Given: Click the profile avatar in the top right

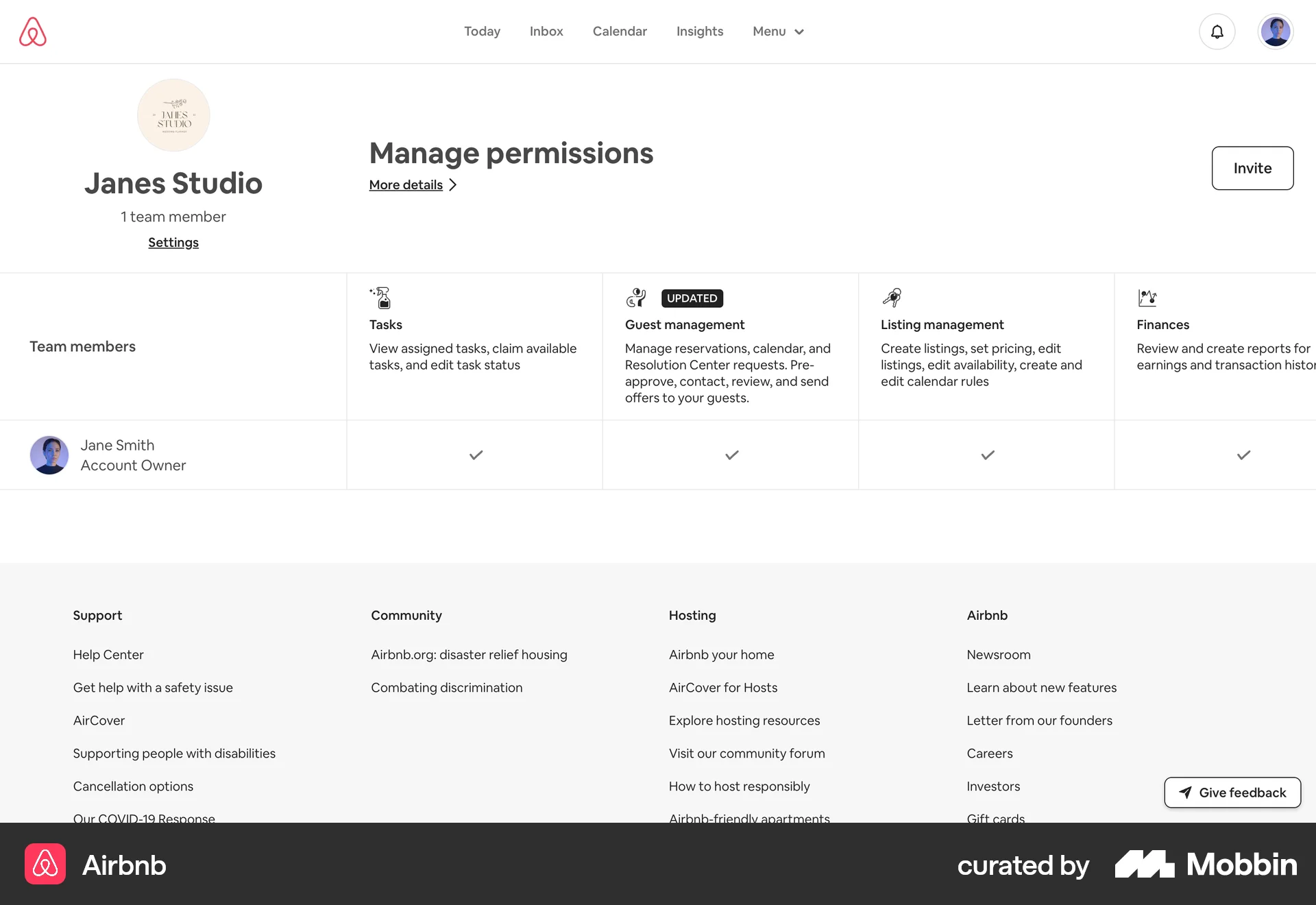Looking at the screenshot, I should point(1276,31).
